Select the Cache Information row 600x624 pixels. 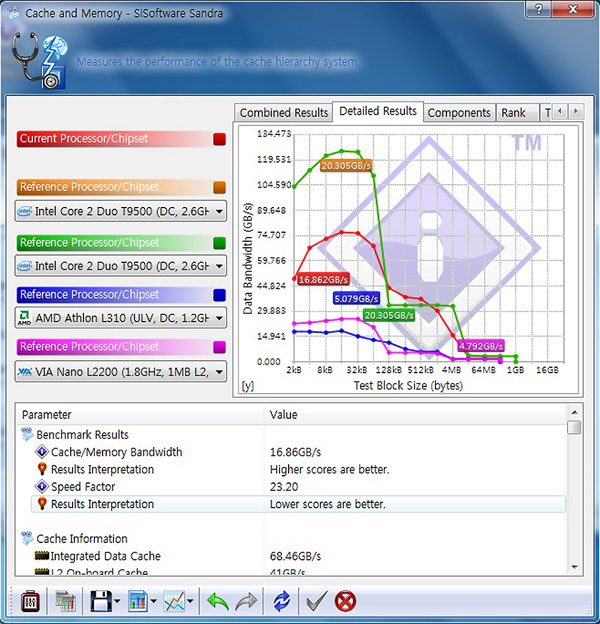(x=292, y=538)
